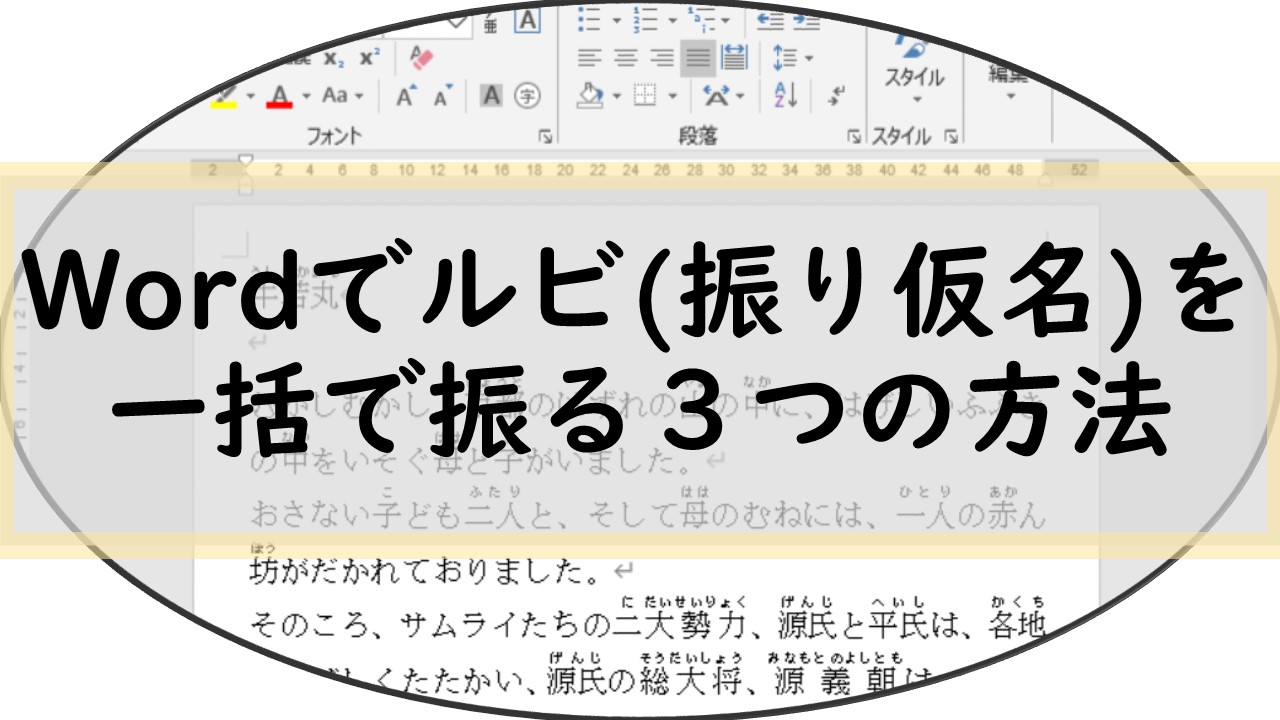Viewport: 1280px width, 720px height.
Task: Apply subscript formatting
Action: (x=333, y=58)
